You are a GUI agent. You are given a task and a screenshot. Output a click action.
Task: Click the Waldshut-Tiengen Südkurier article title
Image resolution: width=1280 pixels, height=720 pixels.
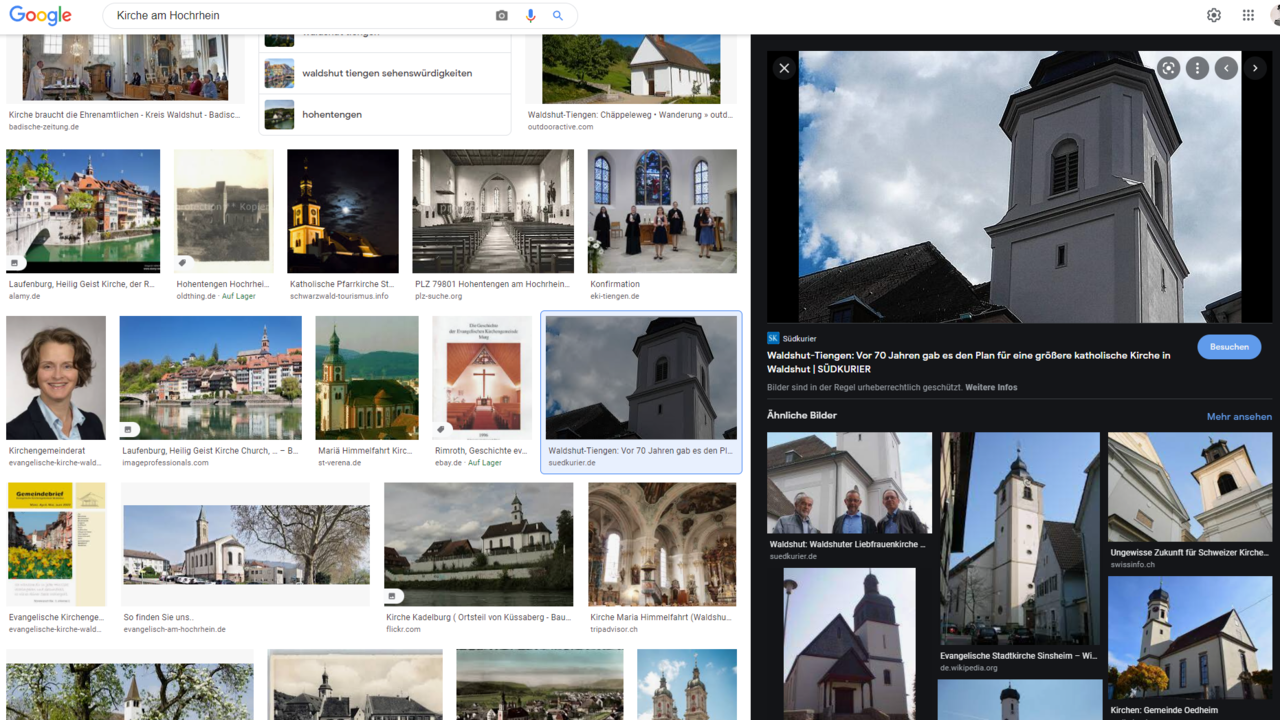click(x=968, y=362)
